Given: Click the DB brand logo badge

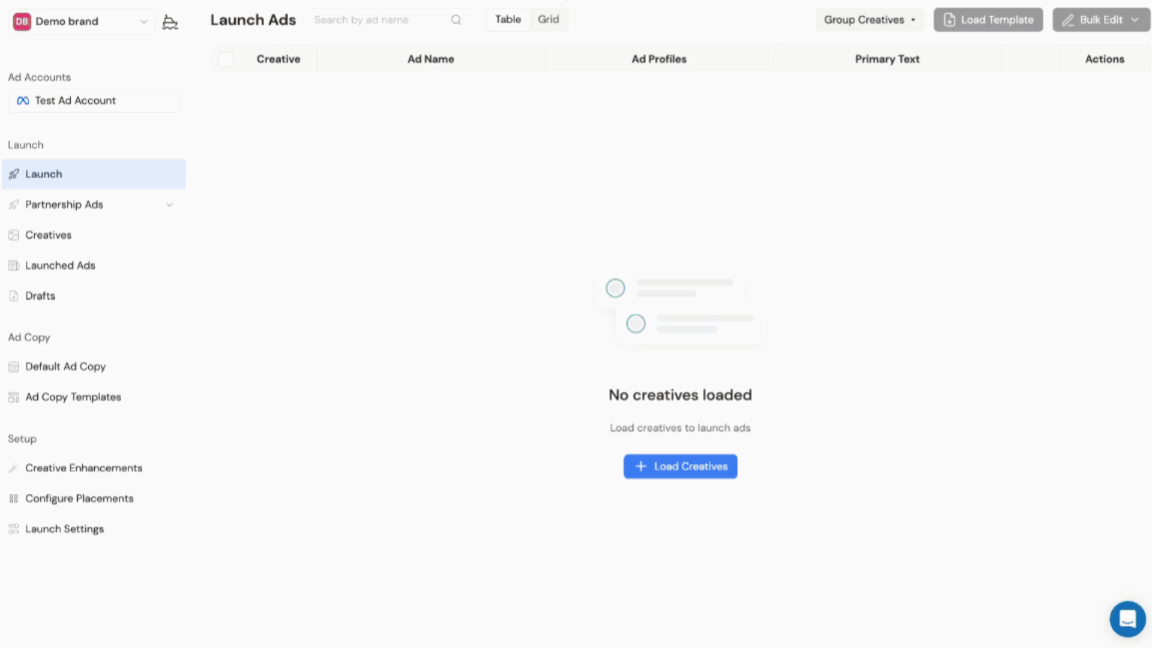Looking at the screenshot, I should pyautogui.click(x=22, y=21).
